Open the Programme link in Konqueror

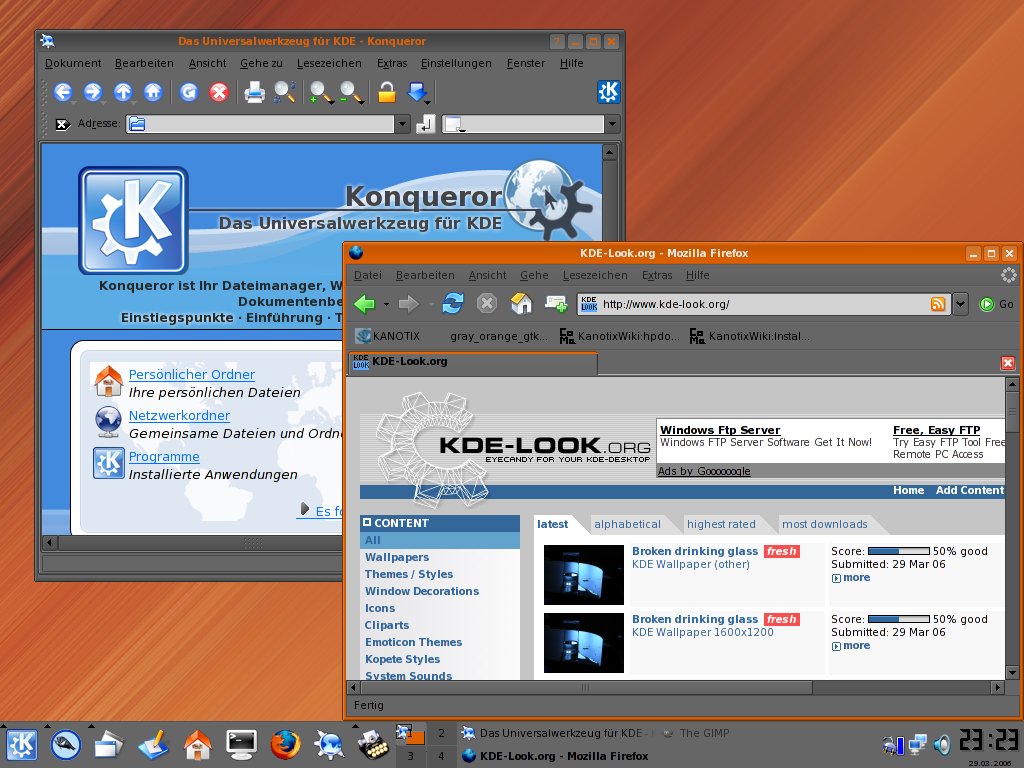click(x=164, y=456)
